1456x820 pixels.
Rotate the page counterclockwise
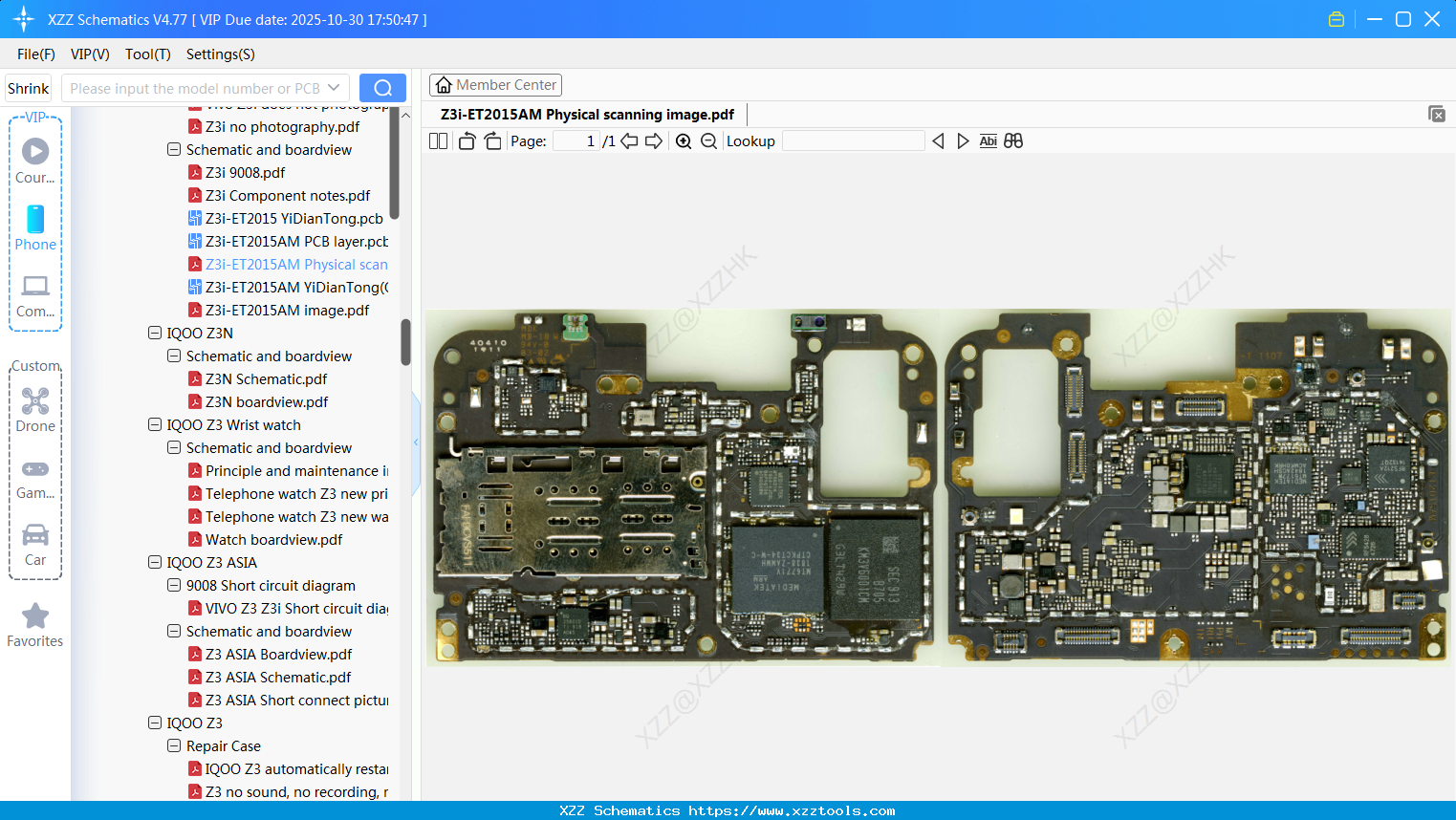pyautogui.click(x=467, y=140)
